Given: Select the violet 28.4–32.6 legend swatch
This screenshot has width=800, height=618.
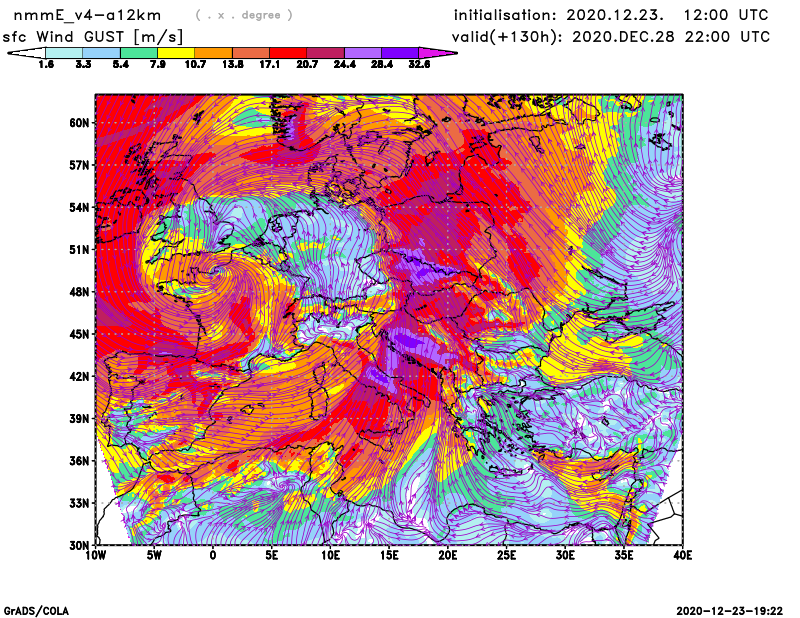Looking at the screenshot, I should pos(400,53).
